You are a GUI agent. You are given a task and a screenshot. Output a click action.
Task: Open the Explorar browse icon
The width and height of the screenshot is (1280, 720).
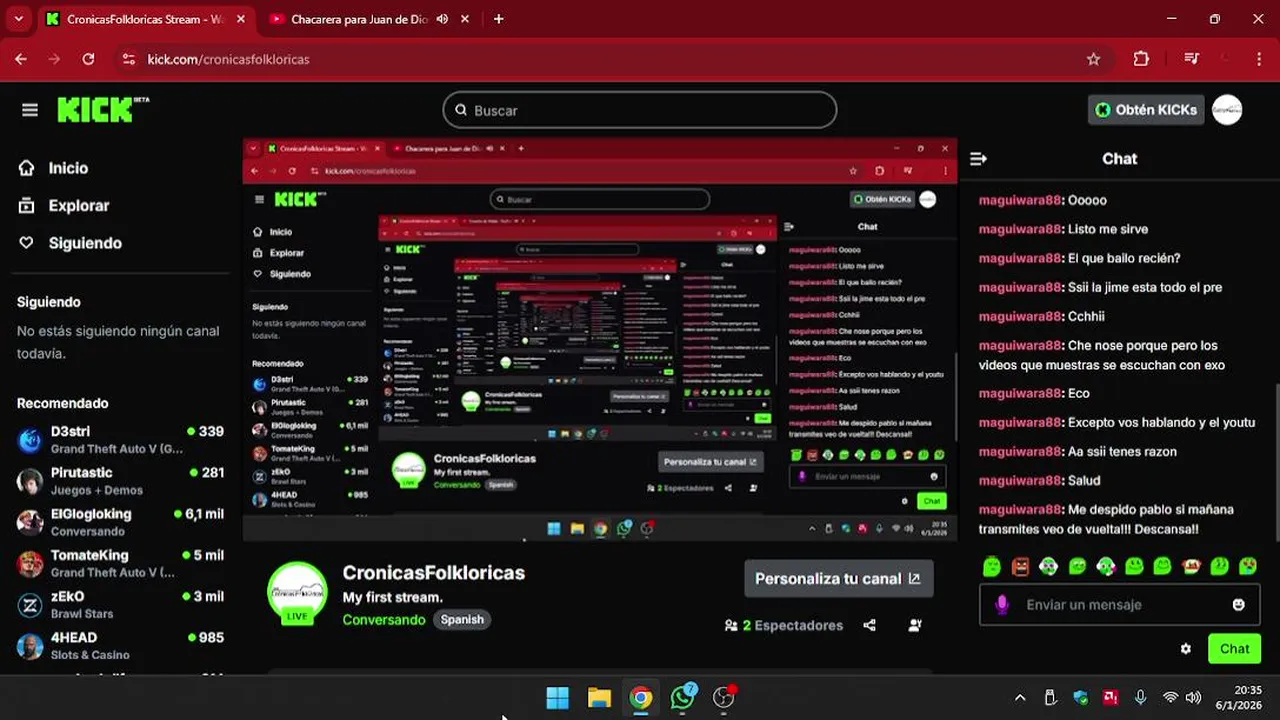point(27,205)
